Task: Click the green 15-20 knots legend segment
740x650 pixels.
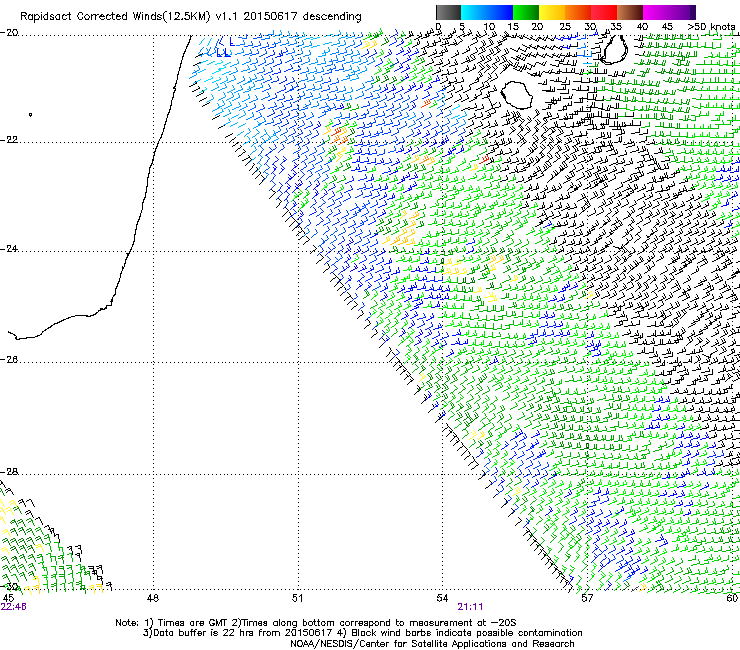Action: (x=526, y=12)
